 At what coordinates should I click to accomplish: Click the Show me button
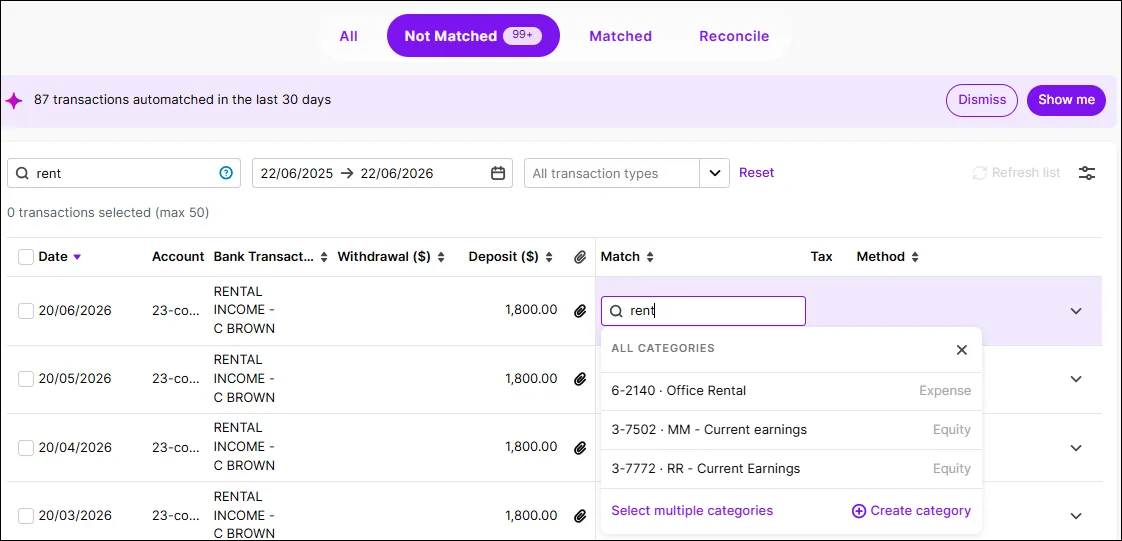pyautogui.click(x=1066, y=100)
